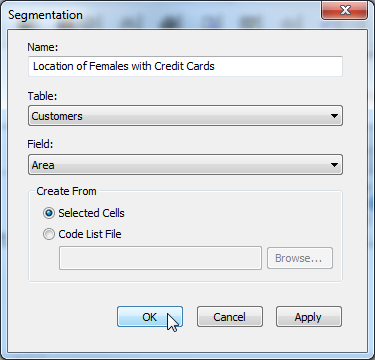This screenshot has width=375, height=360.
Task: Open the Table dropdown showing Customers
Action: tap(185, 116)
